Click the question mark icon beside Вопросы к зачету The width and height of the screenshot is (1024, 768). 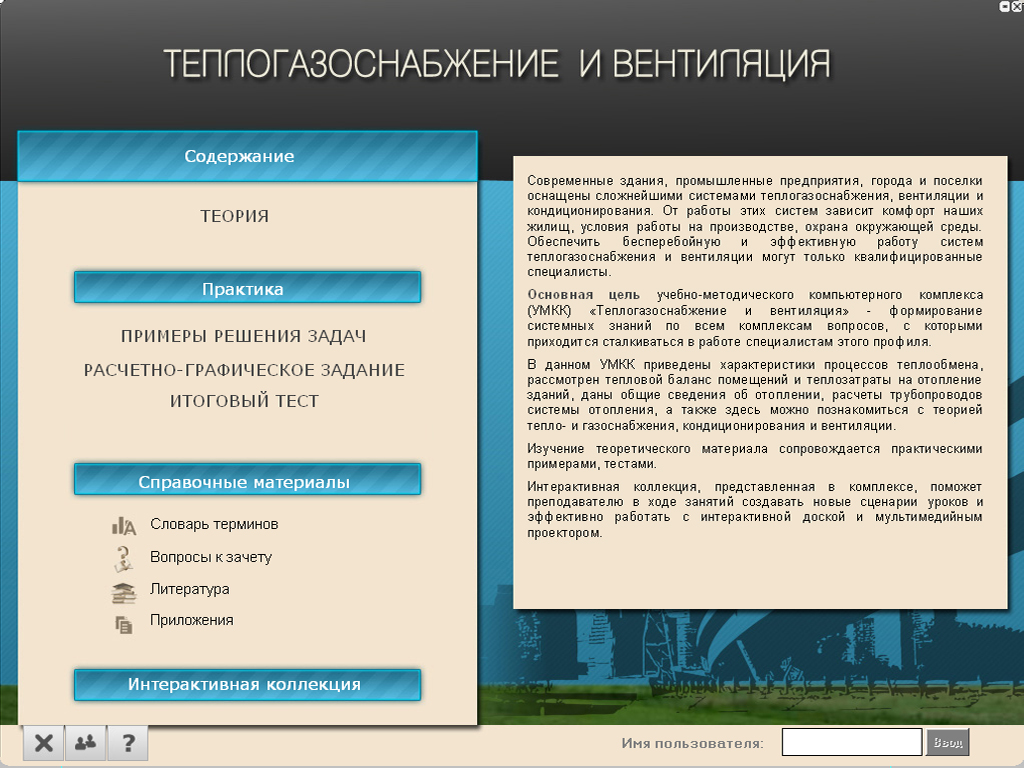124,558
